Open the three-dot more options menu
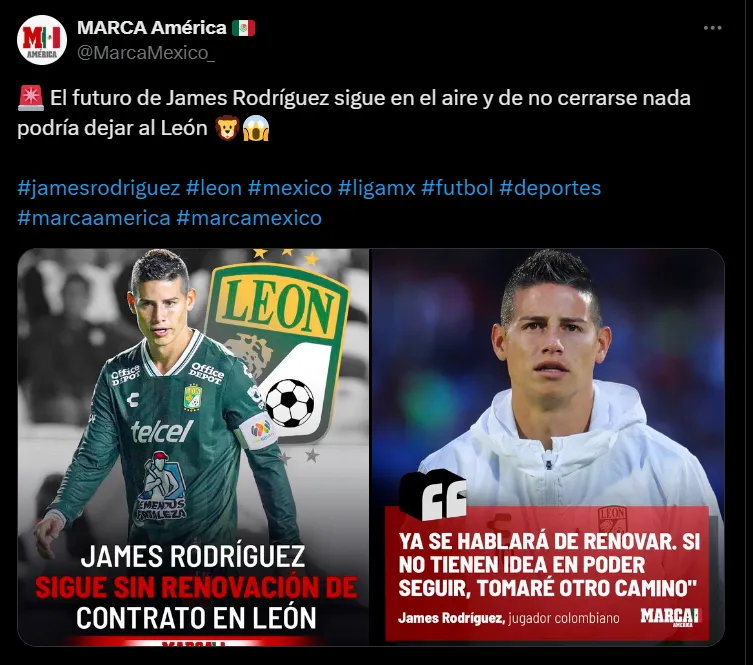 (x=712, y=28)
